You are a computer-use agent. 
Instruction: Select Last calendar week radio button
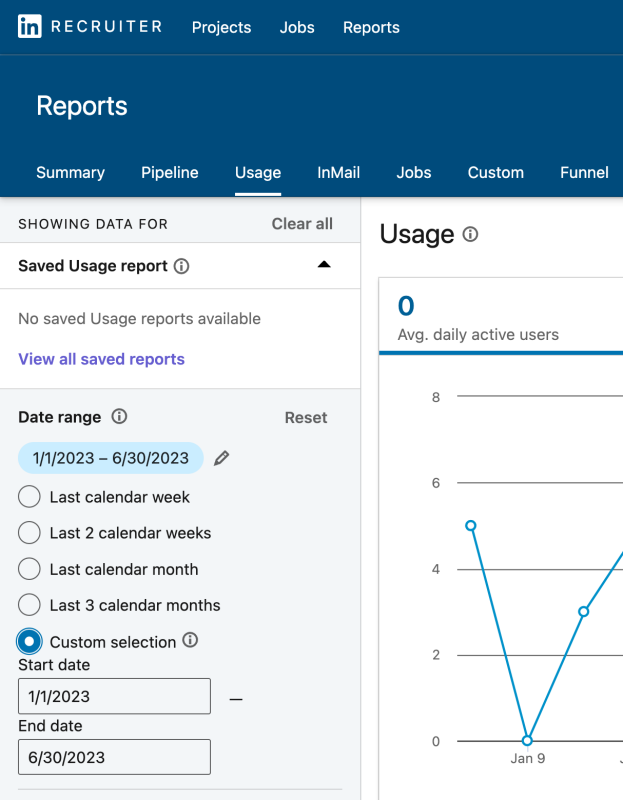click(29, 496)
